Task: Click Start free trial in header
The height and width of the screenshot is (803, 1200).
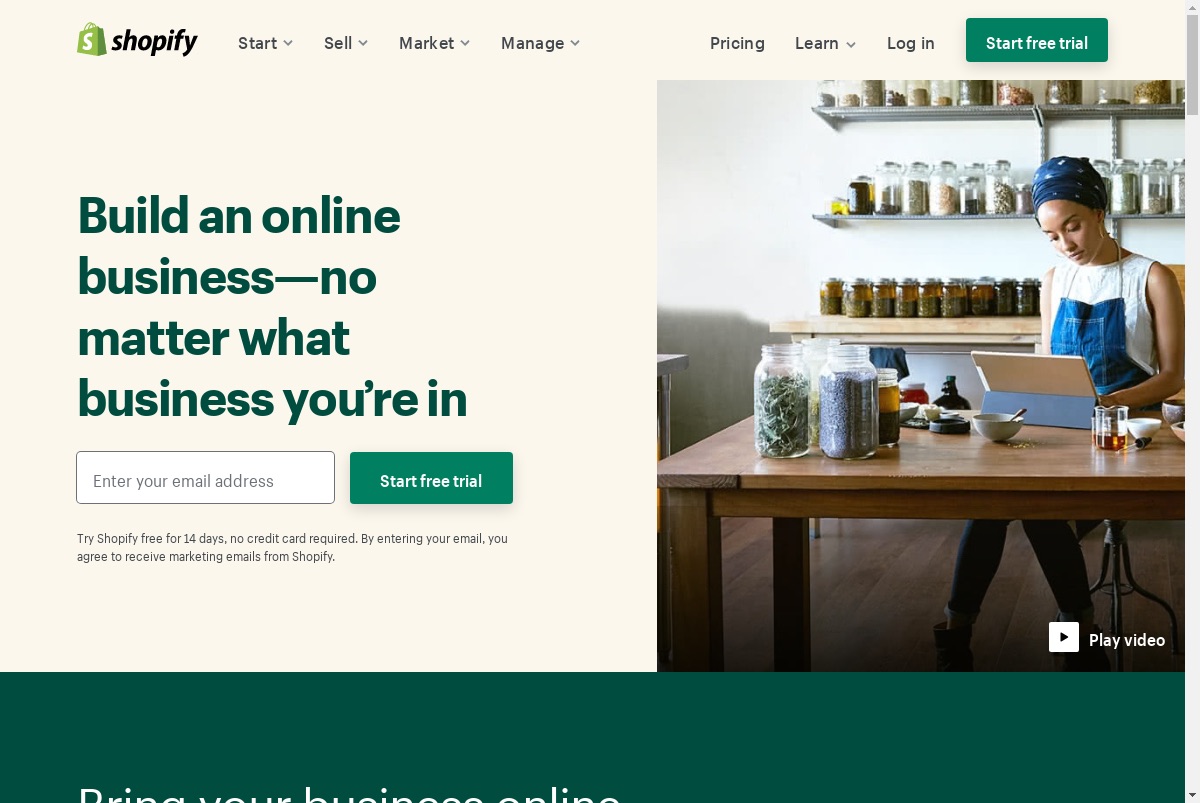Action: click(x=1037, y=40)
